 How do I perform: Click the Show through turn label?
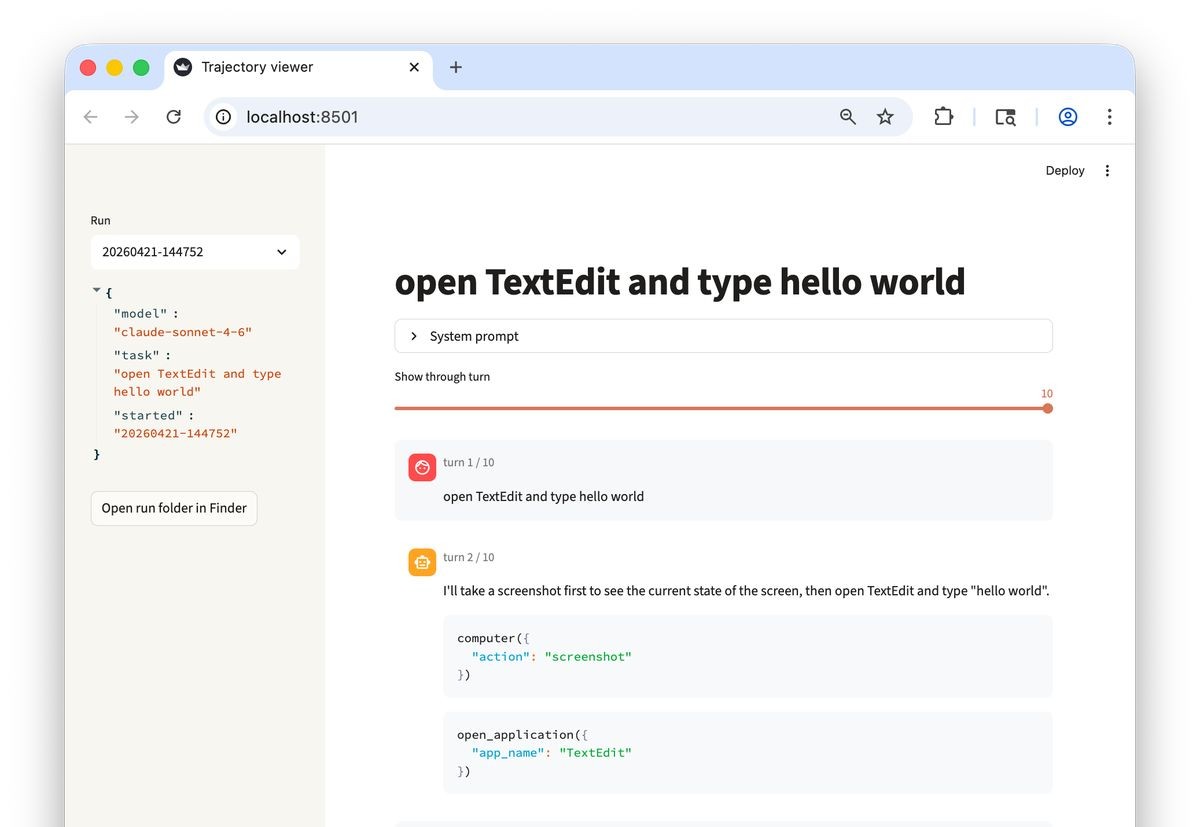tap(442, 377)
